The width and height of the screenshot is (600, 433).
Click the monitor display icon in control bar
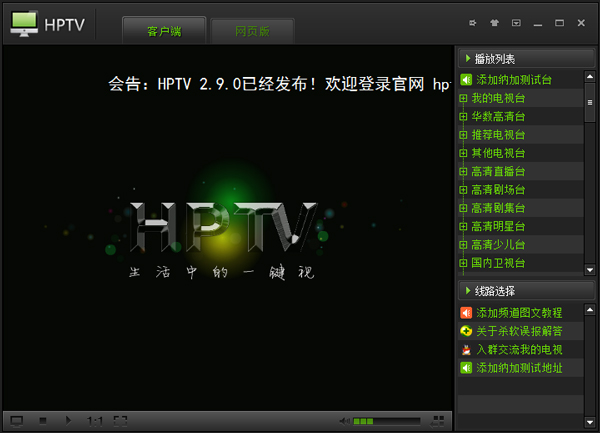16,422
